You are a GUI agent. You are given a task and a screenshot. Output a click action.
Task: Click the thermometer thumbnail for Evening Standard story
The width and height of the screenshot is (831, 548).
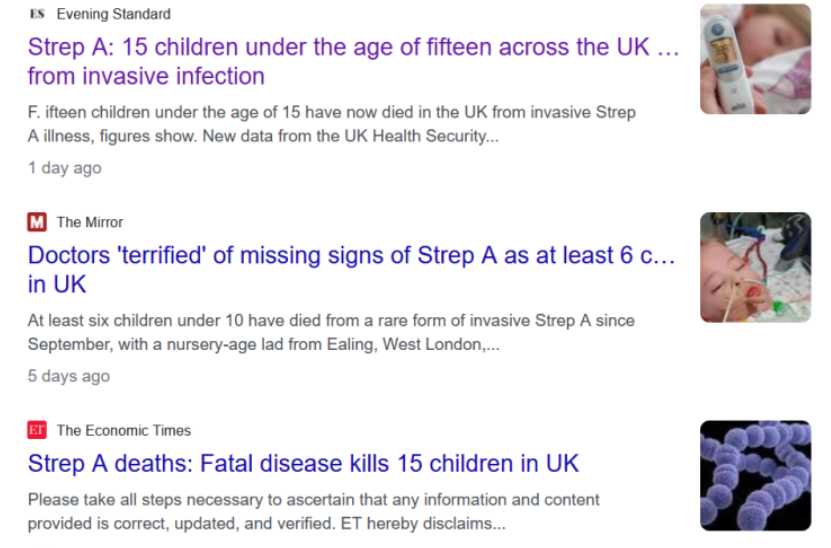755,59
